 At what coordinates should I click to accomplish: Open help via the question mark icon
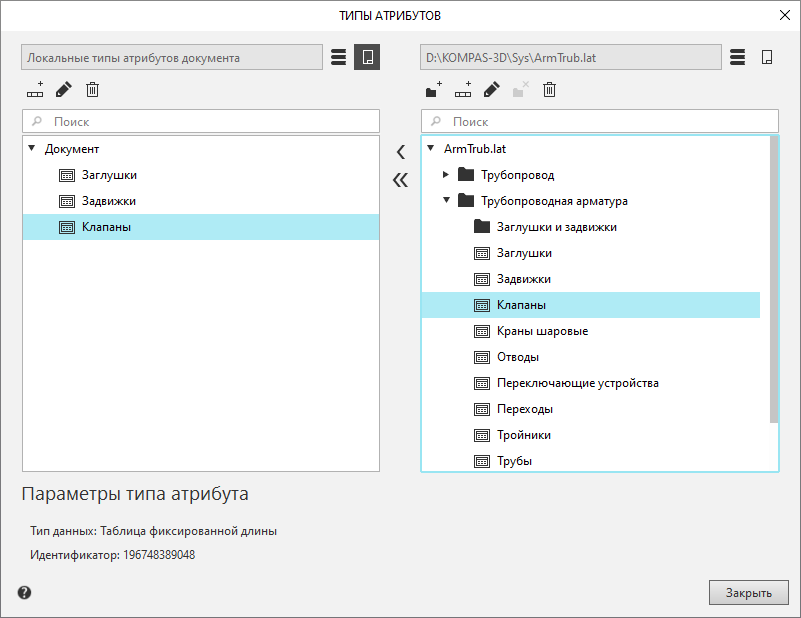(25, 592)
